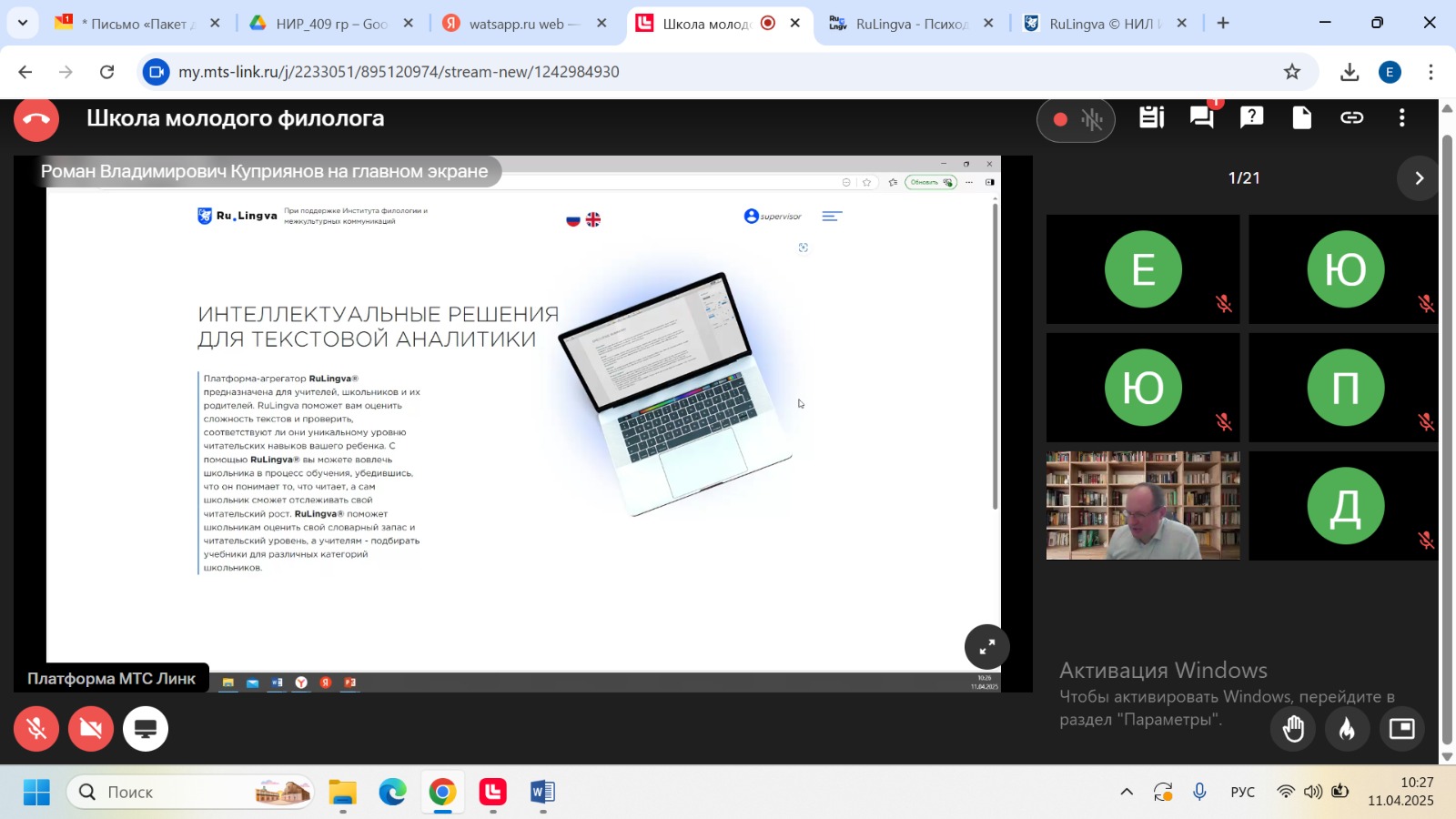Select the Russian flag language
Viewport: 1456px width, 819px height.
tap(573, 220)
